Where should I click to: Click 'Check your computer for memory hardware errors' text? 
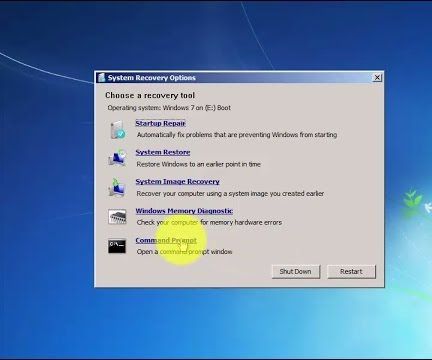coord(209,222)
